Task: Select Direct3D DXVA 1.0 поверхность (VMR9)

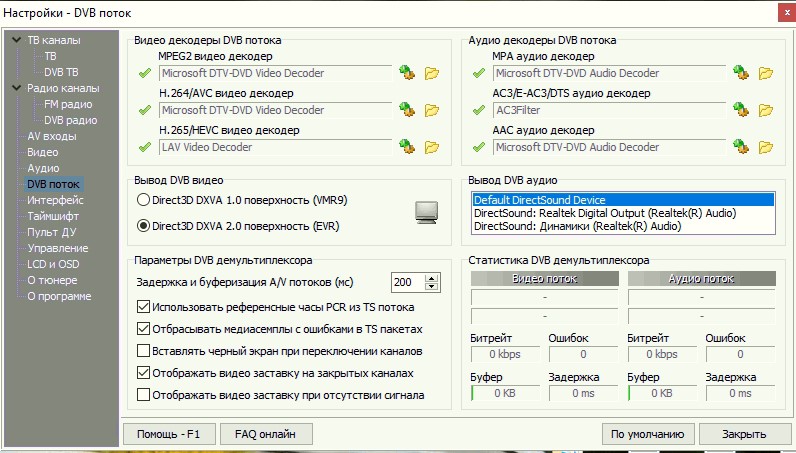Action: (143, 200)
